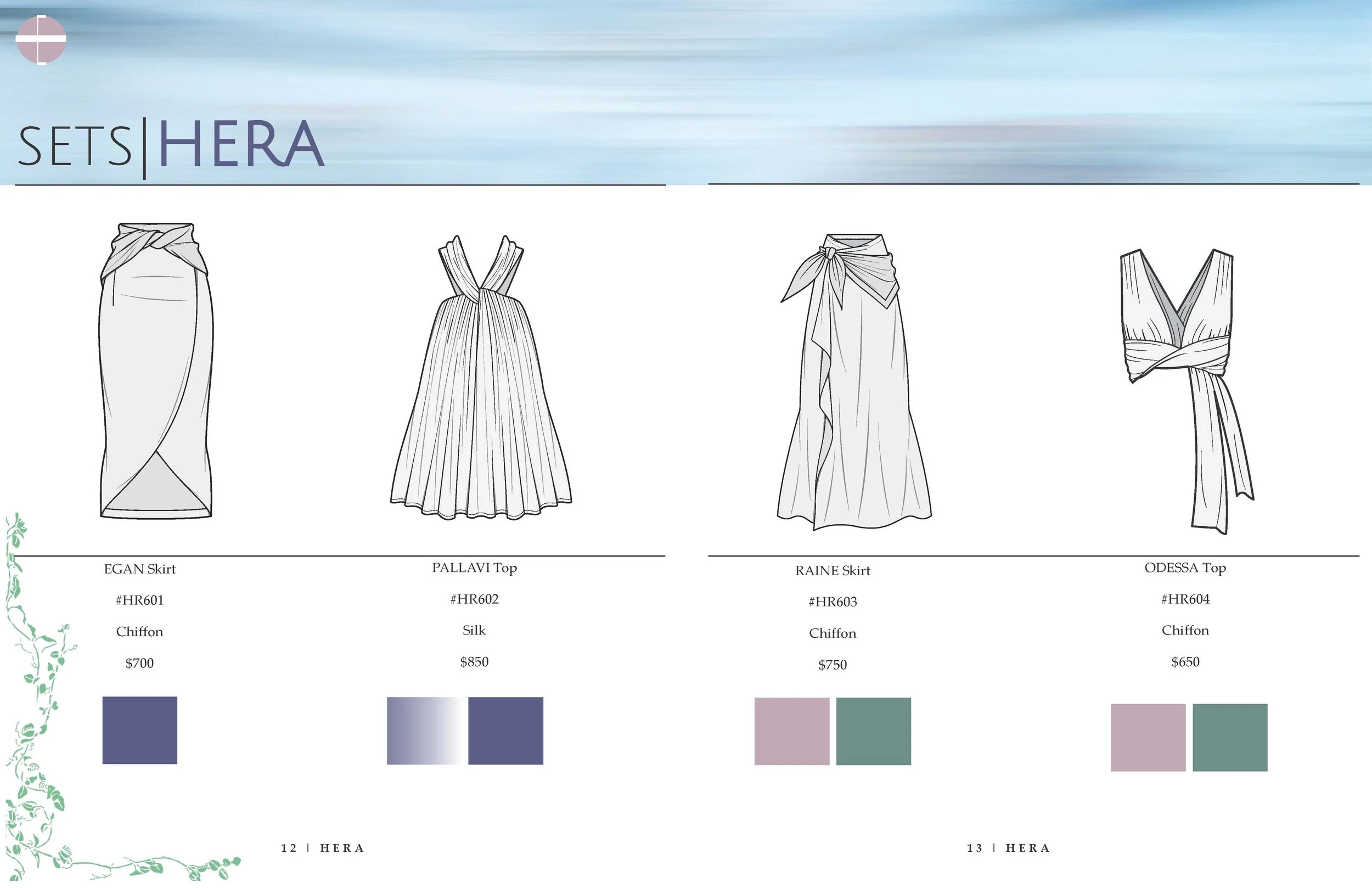
Task: Click the #HR601 product code
Action: click(139, 600)
